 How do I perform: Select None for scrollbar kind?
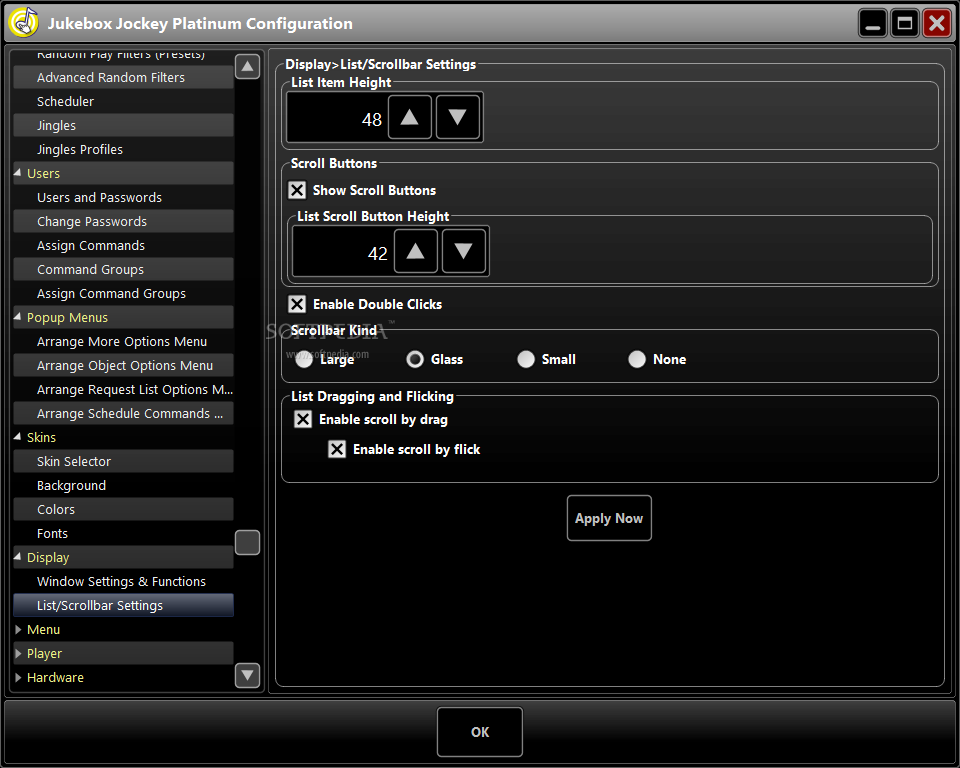point(637,360)
